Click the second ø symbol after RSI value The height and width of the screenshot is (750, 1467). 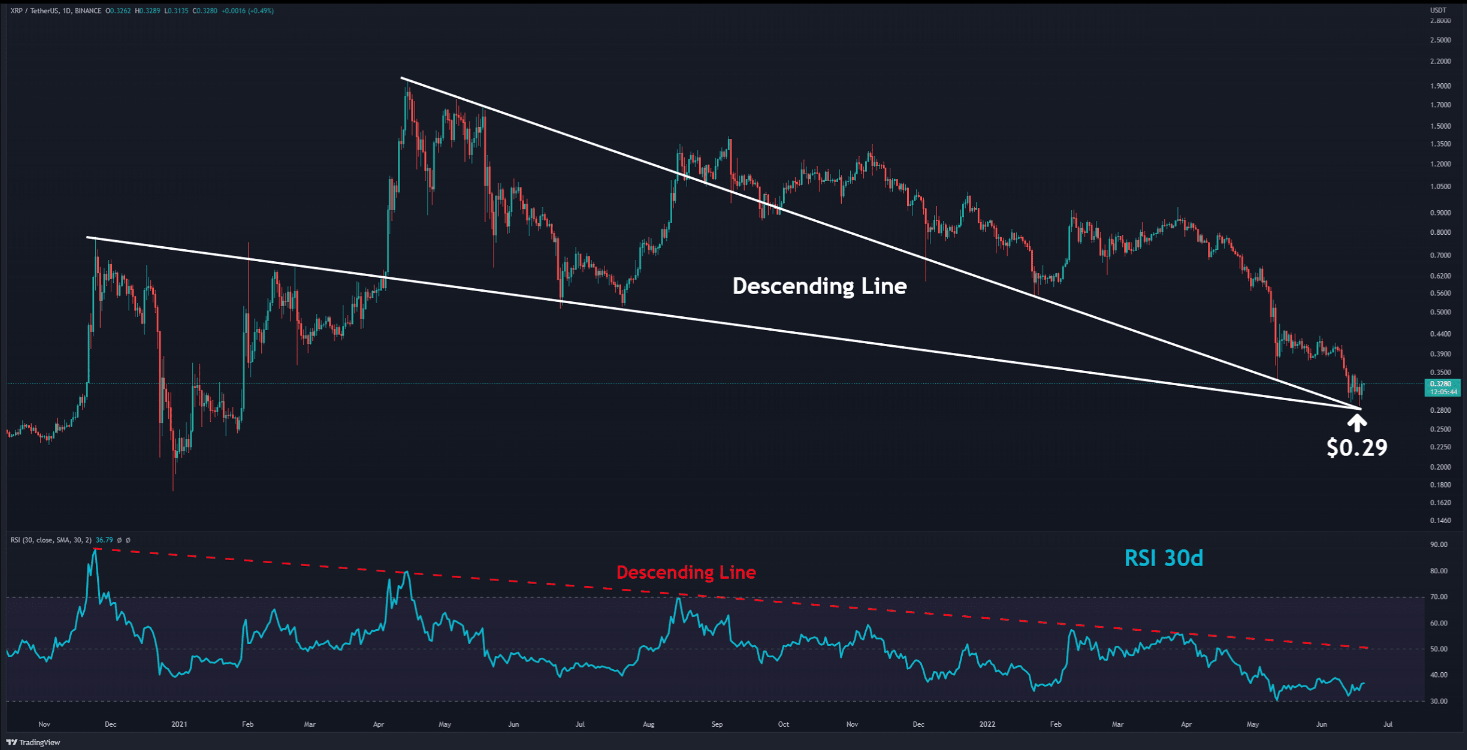pyautogui.click(x=127, y=539)
